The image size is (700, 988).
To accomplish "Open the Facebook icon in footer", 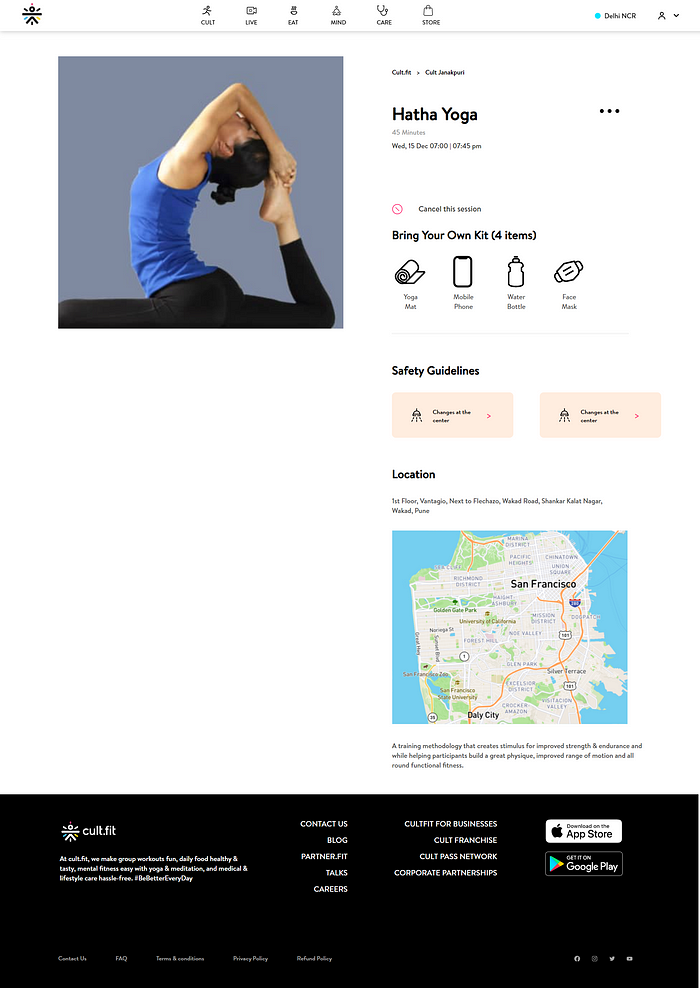I will pos(577,958).
